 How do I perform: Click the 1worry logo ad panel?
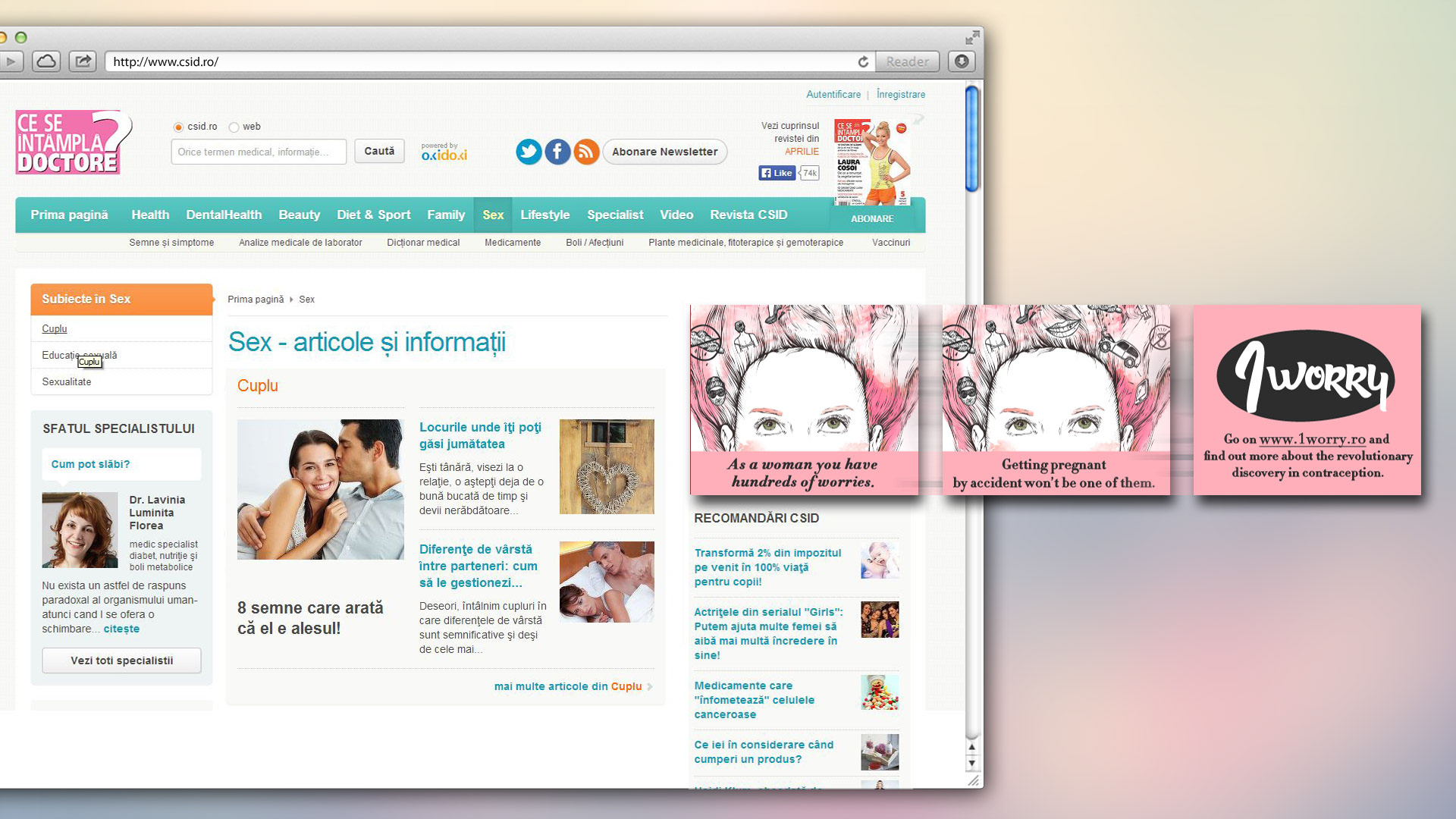click(x=1307, y=400)
